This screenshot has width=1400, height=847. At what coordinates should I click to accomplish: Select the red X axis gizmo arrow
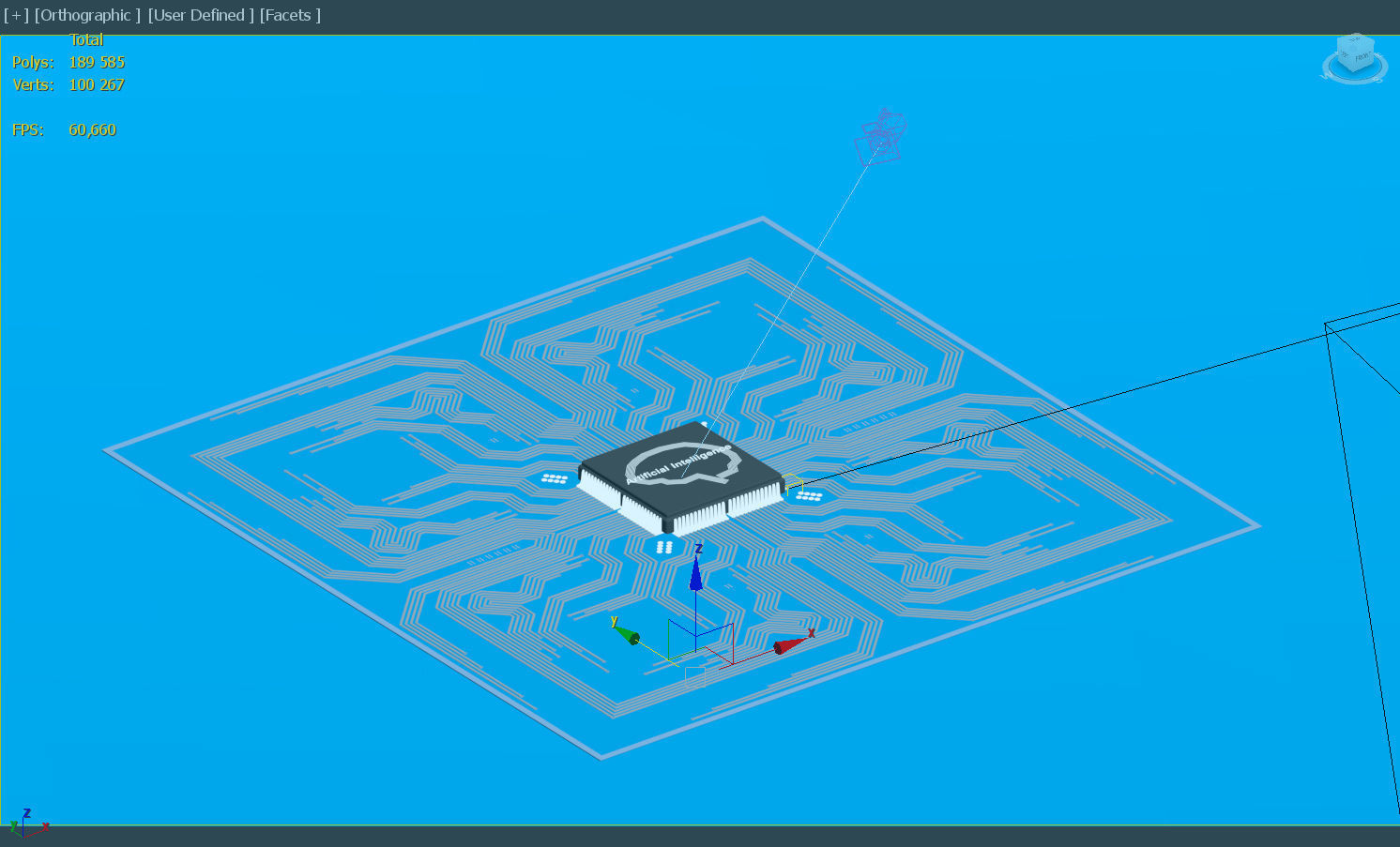[790, 643]
